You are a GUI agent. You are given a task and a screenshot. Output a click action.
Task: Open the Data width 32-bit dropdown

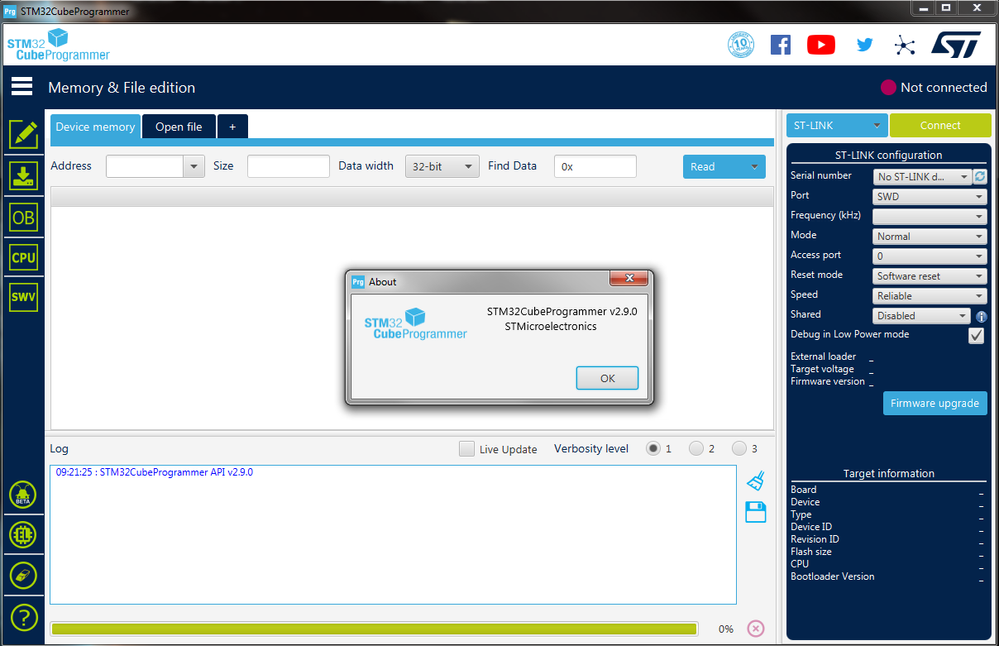point(442,167)
